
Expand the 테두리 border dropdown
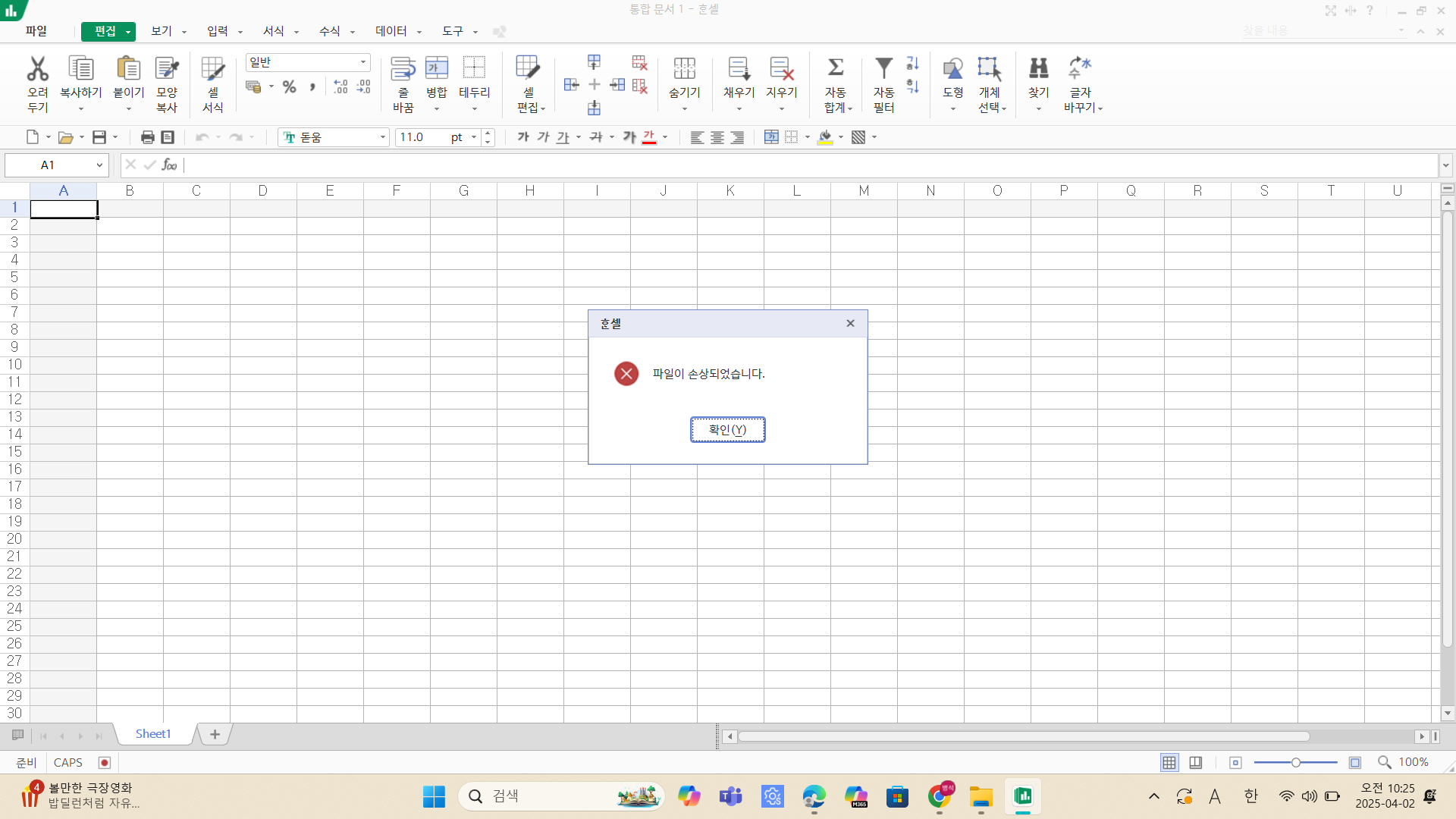[475, 109]
